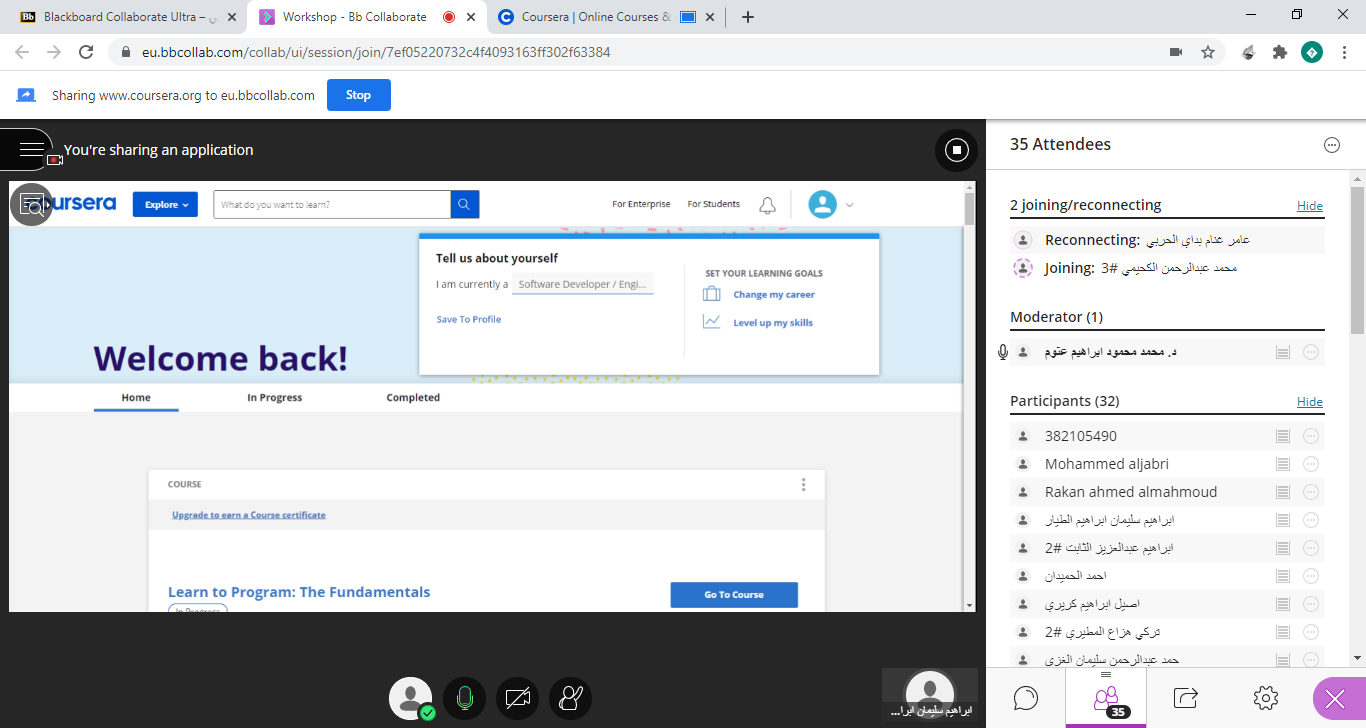1366x728 pixels.
Task: Open the Attendees tab showing 35
Action: pos(1106,697)
